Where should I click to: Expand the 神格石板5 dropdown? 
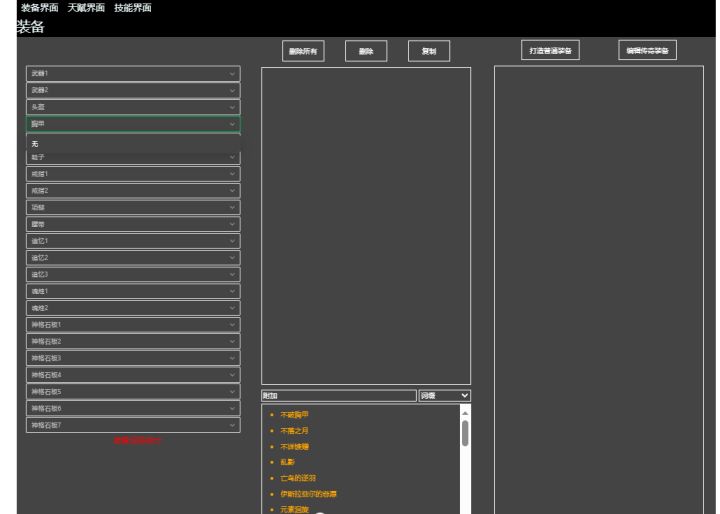pyautogui.click(x=133, y=392)
